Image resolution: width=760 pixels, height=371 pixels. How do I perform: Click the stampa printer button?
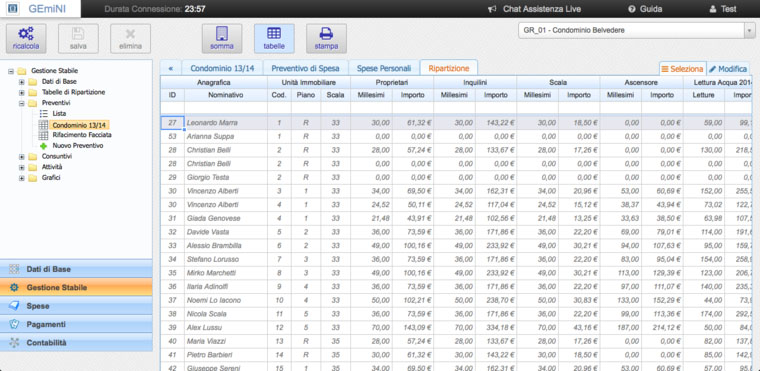click(326, 38)
